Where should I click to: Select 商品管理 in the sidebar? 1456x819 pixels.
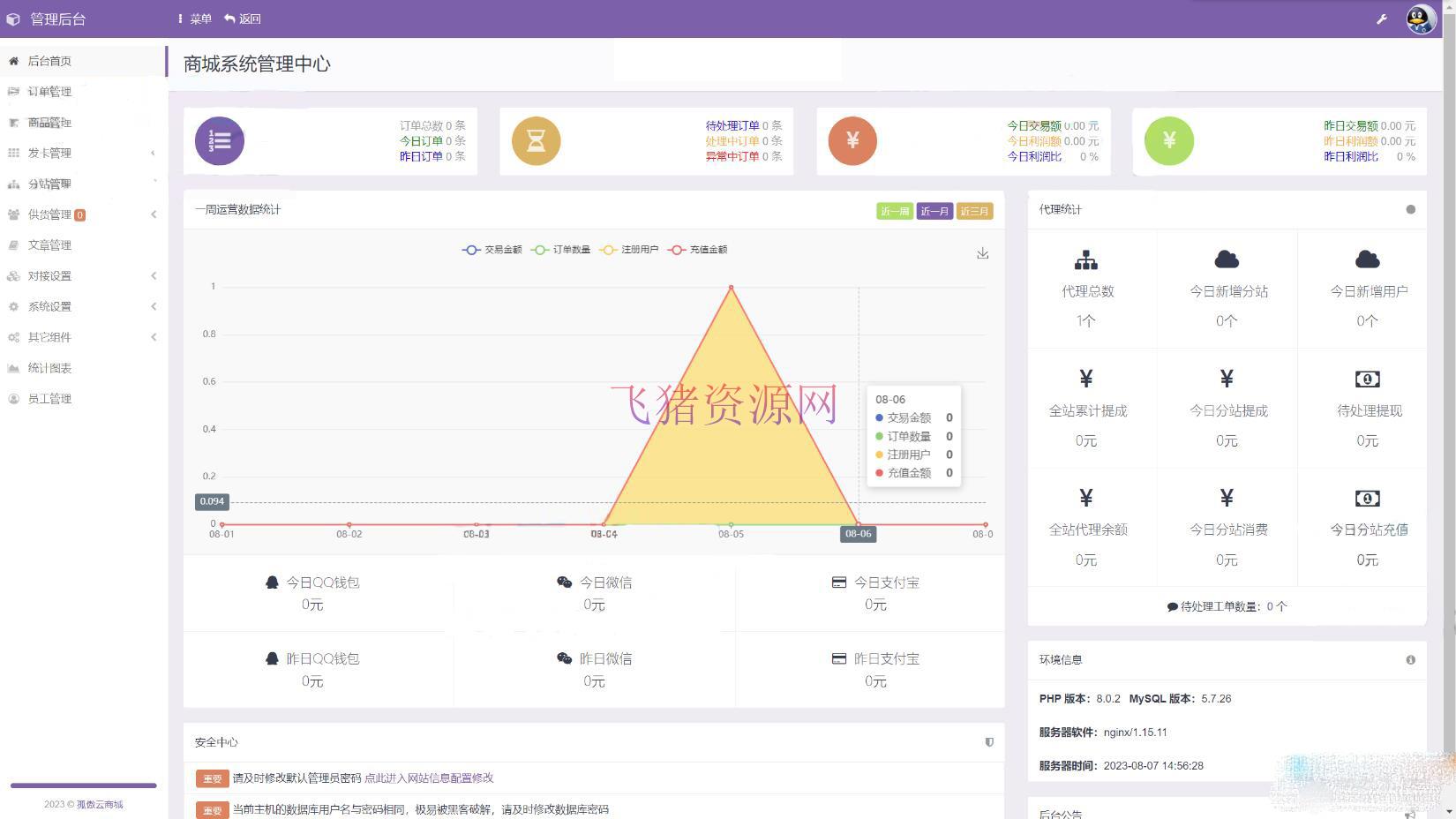(50, 122)
